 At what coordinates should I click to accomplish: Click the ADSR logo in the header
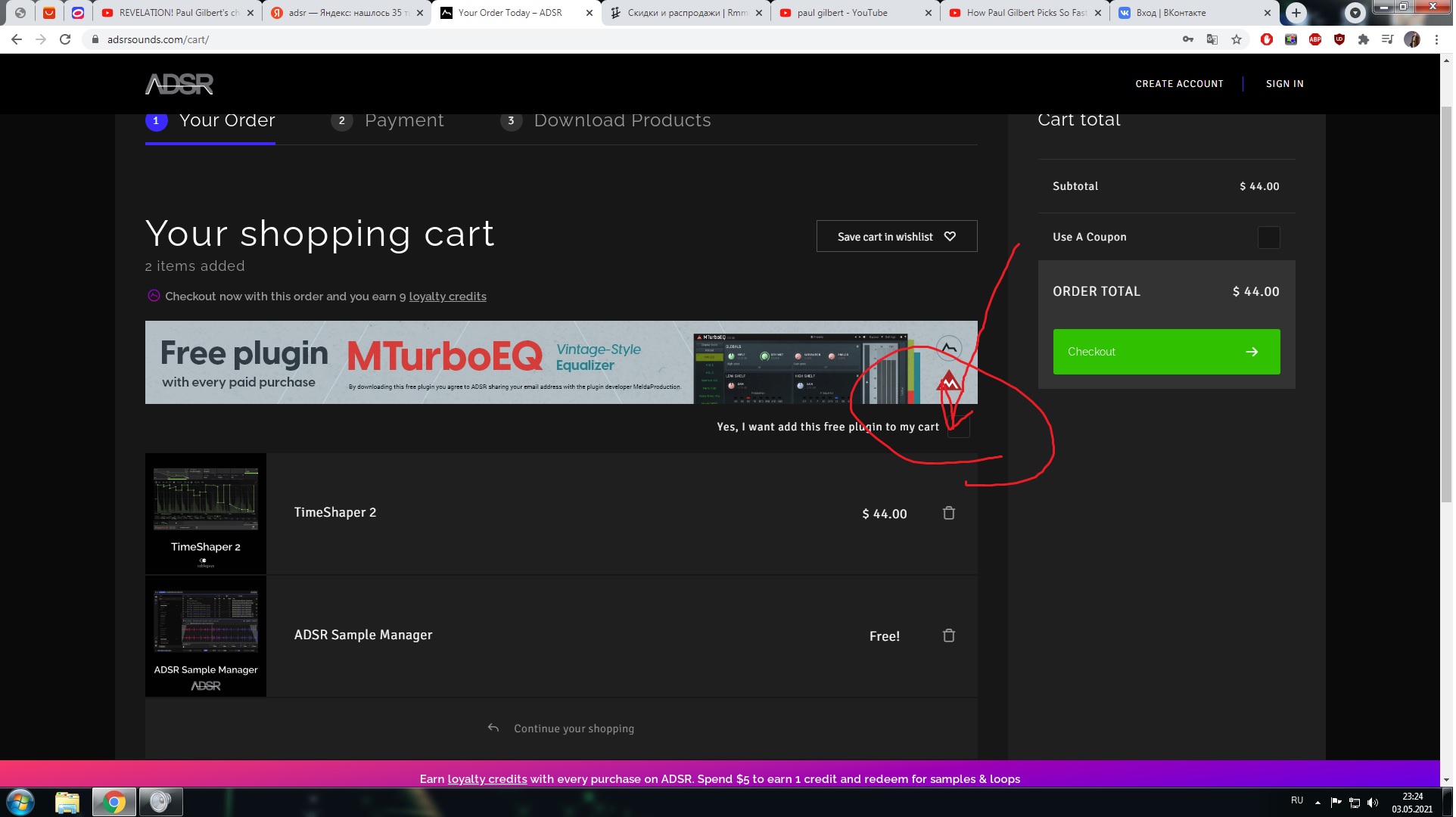pyautogui.click(x=179, y=84)
